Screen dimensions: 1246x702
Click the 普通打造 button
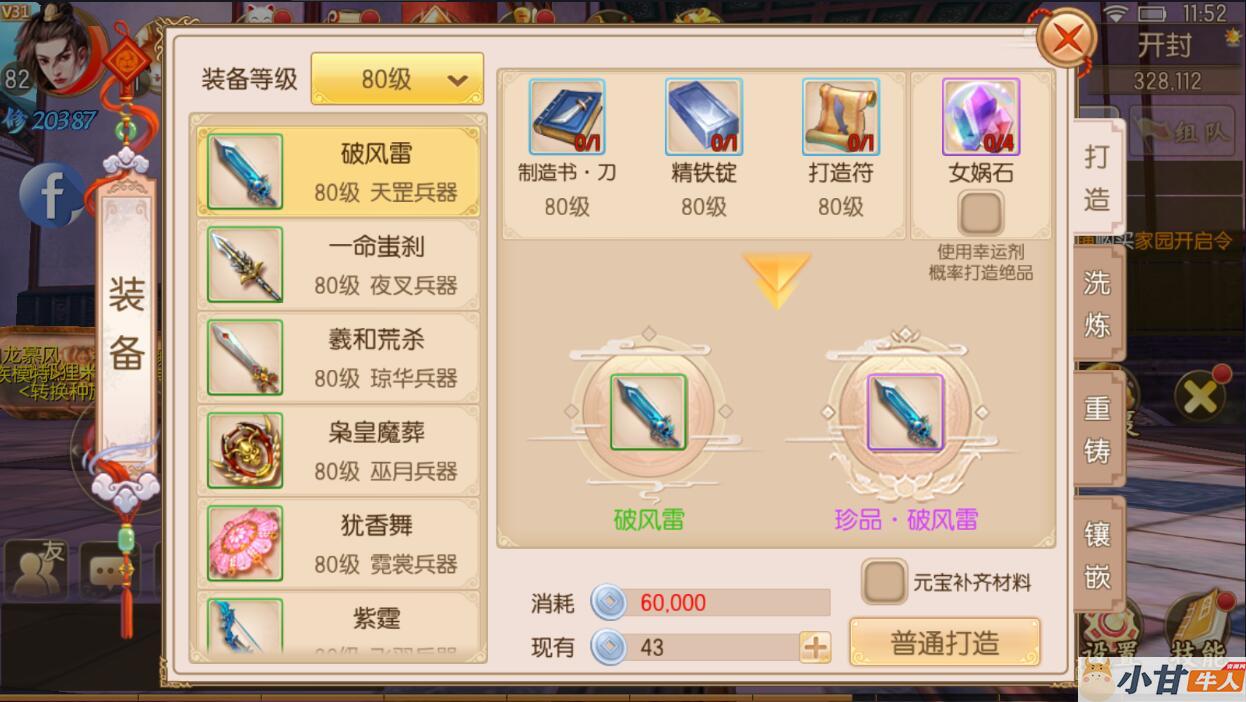coord(945,642)
